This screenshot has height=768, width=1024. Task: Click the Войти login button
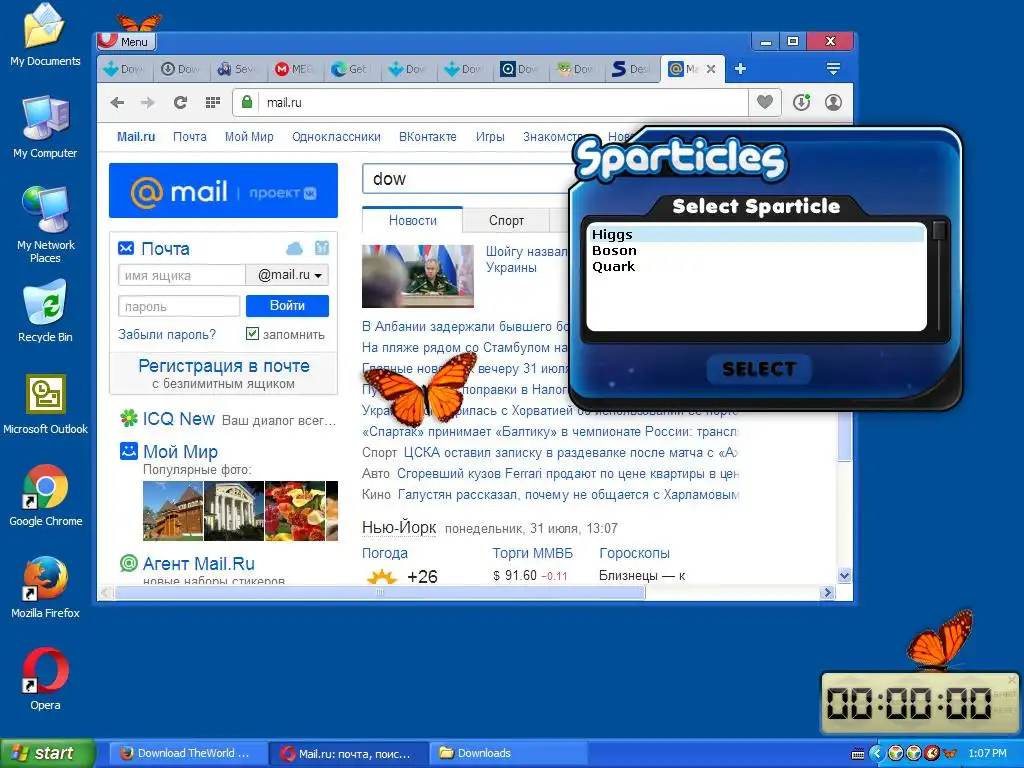[x=287, y=306]
